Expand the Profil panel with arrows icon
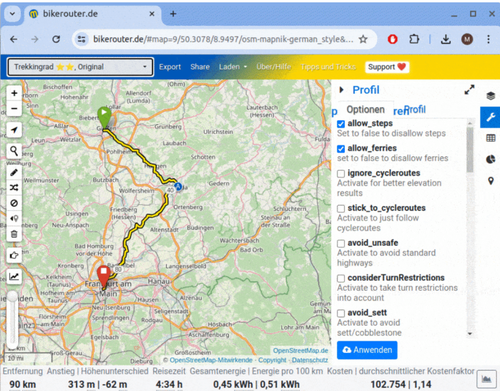500x391 pixels. 469,89
